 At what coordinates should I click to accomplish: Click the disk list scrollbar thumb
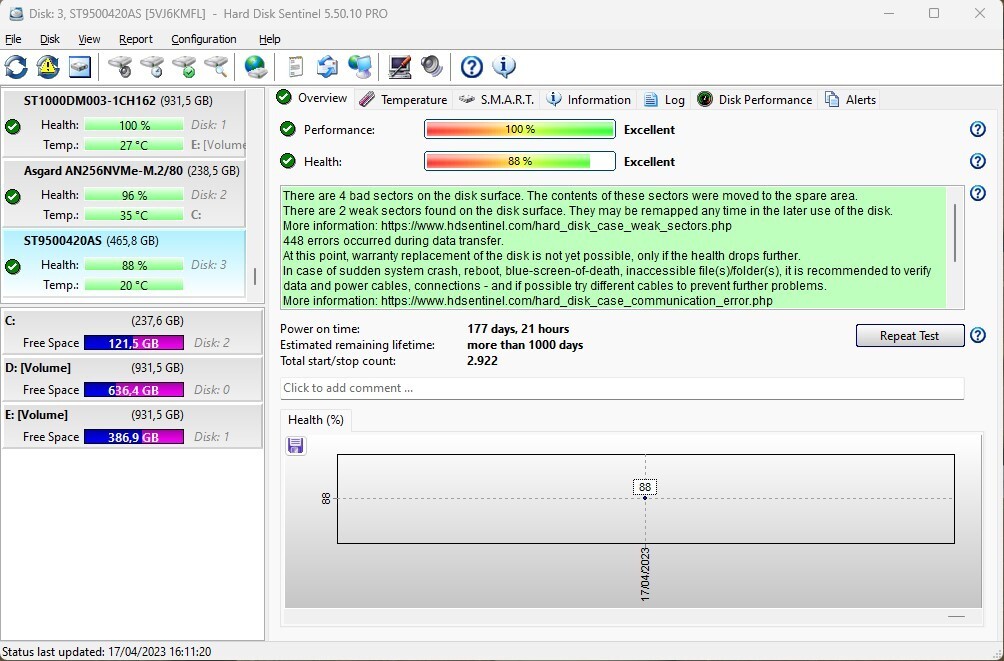[x=255, y=277]
